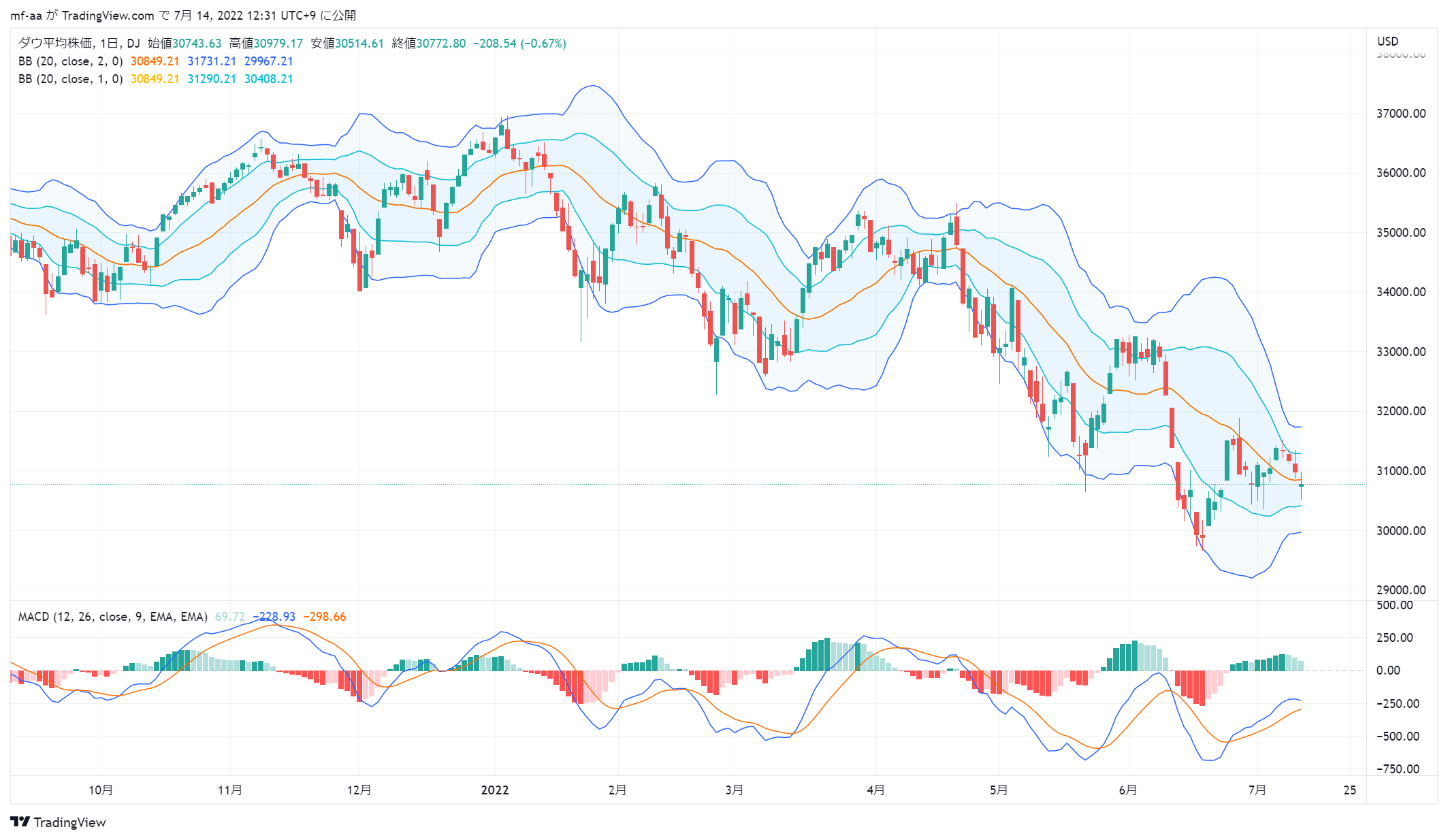Select the MACD (12, 26, close, 9, EMA, EMA) label
This screenshot has height=840, width=1448.
(x=112, y=617)
